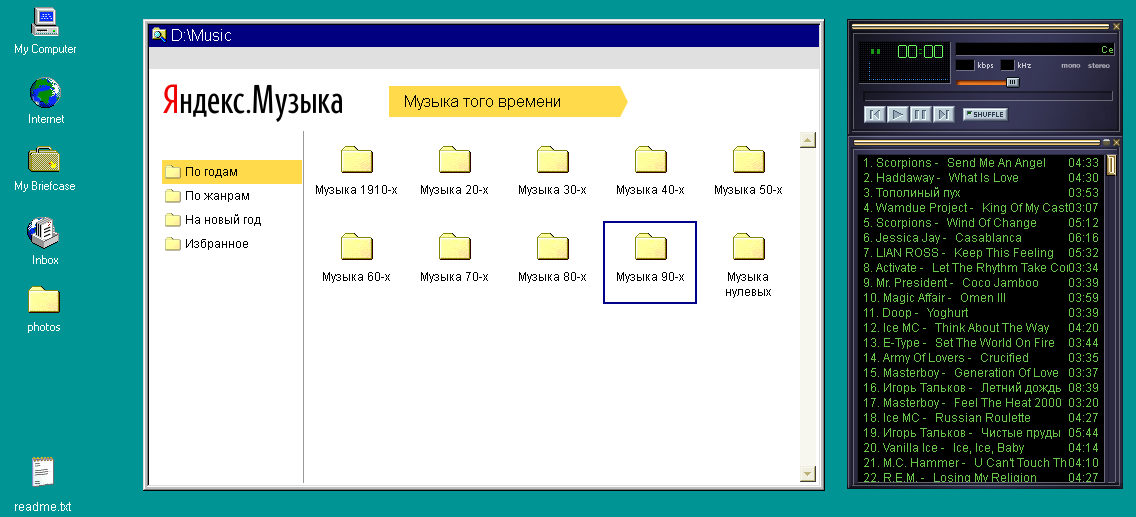Open the Музыка 80-х folder
This screenshot has width=1136, height=517.
point(552,257)
